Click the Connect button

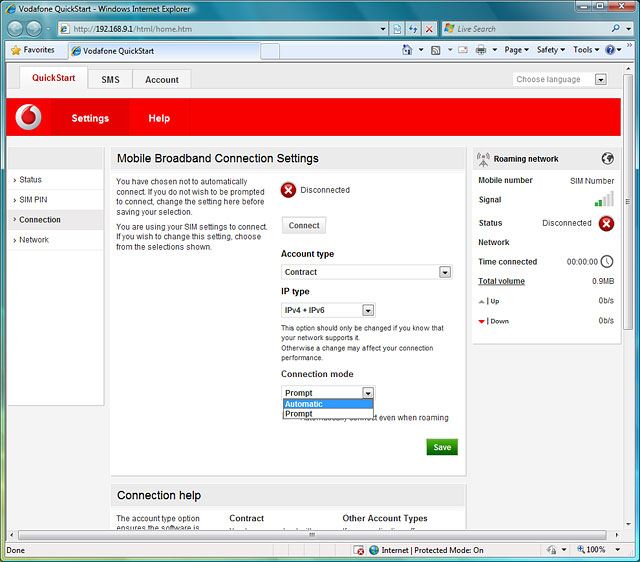click(304, 225)
